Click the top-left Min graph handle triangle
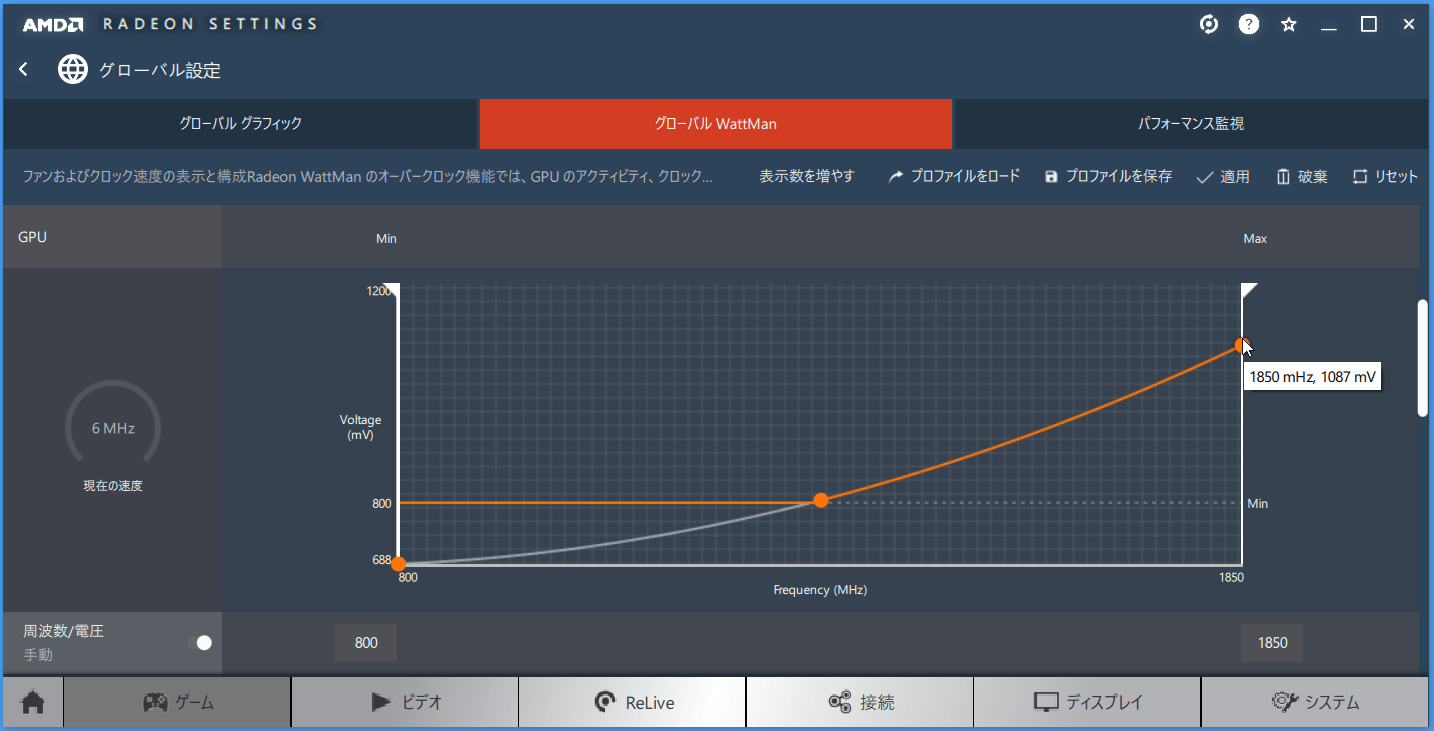Viewport: 1434px width, 731px height. (x=392, y=290)
